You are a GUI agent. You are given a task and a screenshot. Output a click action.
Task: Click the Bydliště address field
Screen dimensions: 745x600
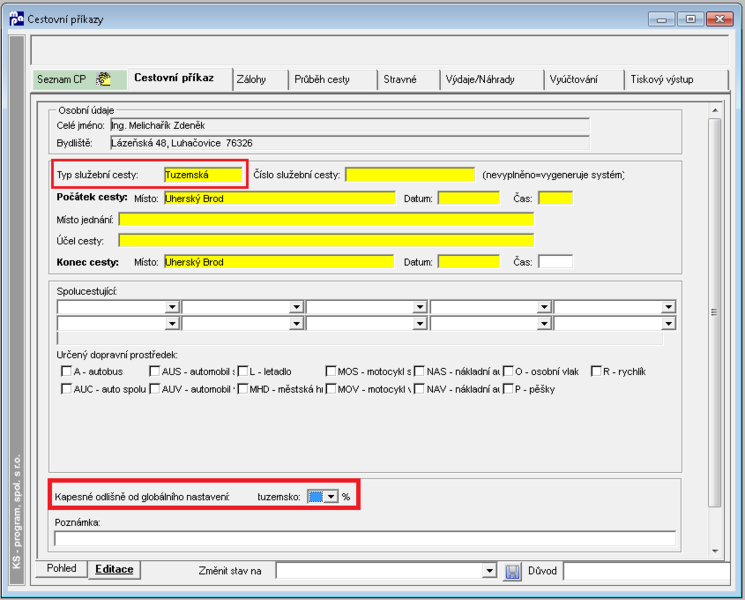pyautogui.click(x=350, y=143)
